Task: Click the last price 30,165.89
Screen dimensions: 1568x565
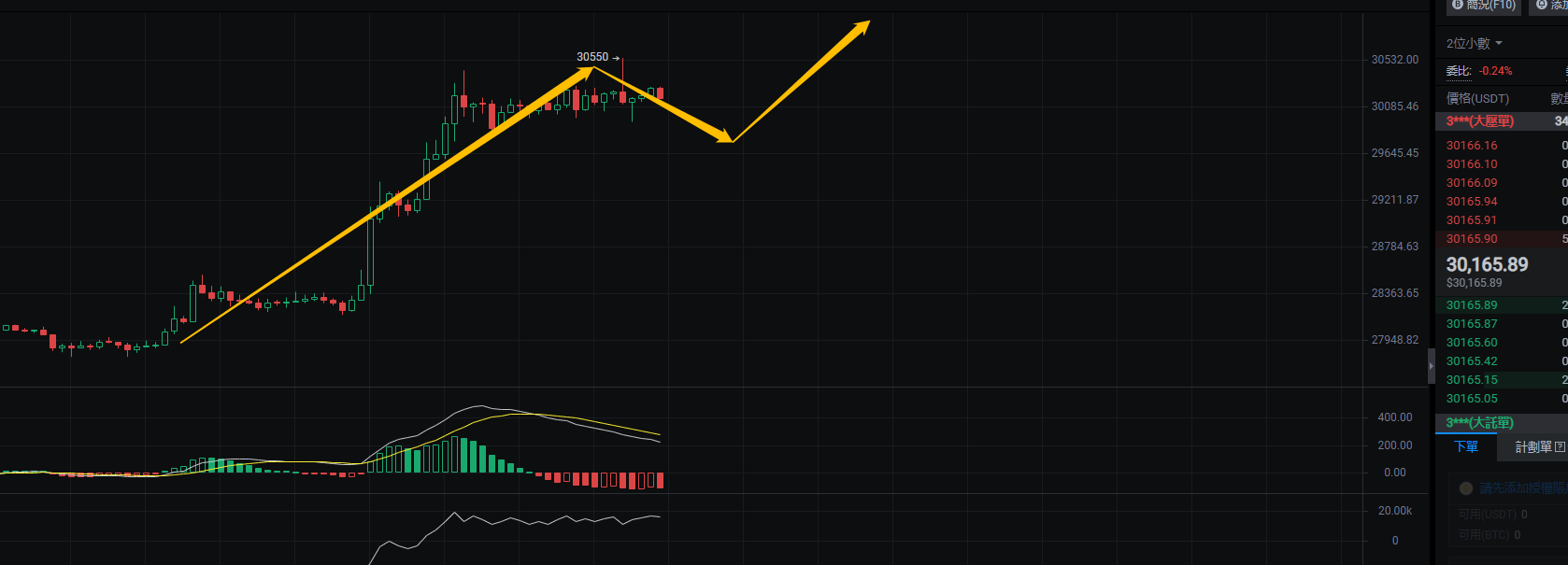Action: click(x=1487, y=264)
